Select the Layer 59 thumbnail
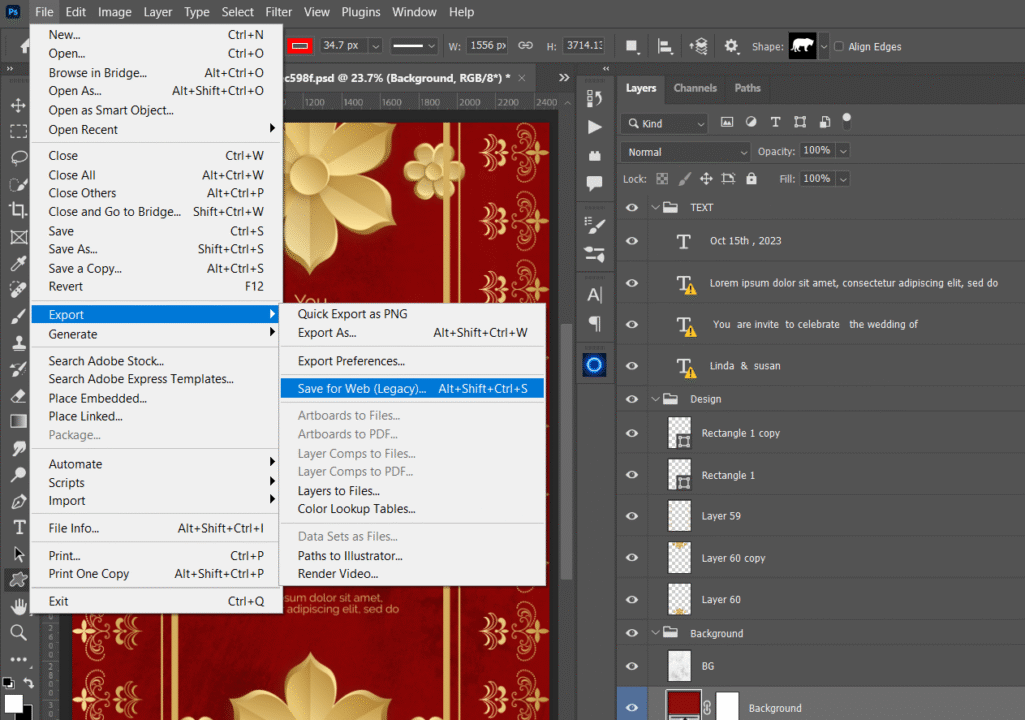The image size is (1025, 720). (x=679, y=516)
